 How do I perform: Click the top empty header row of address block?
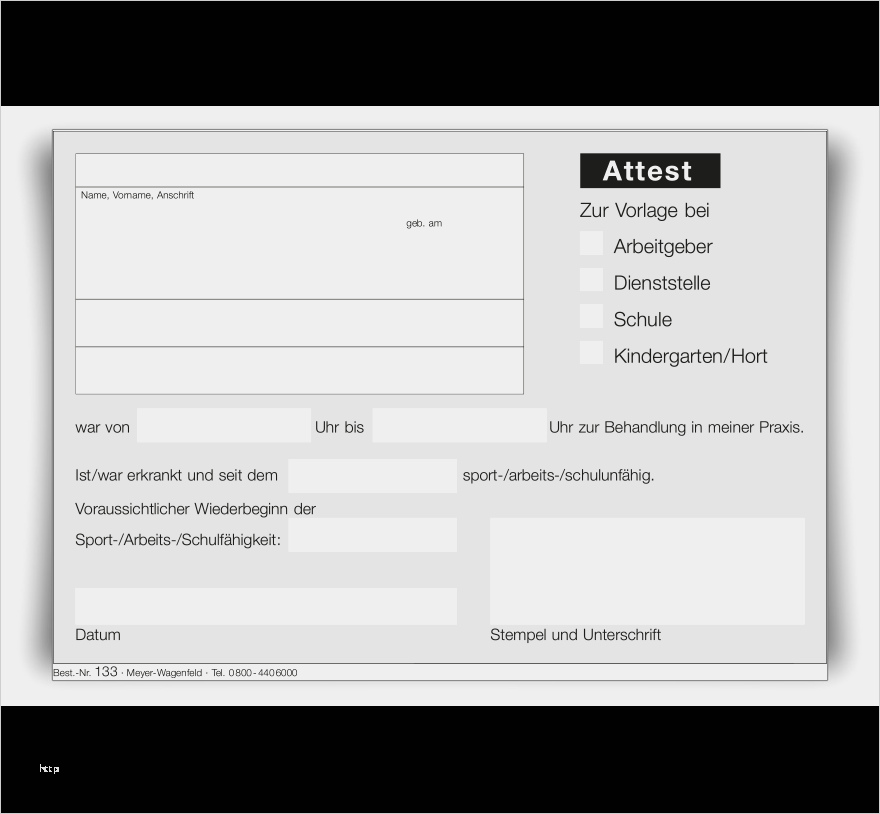300,170
